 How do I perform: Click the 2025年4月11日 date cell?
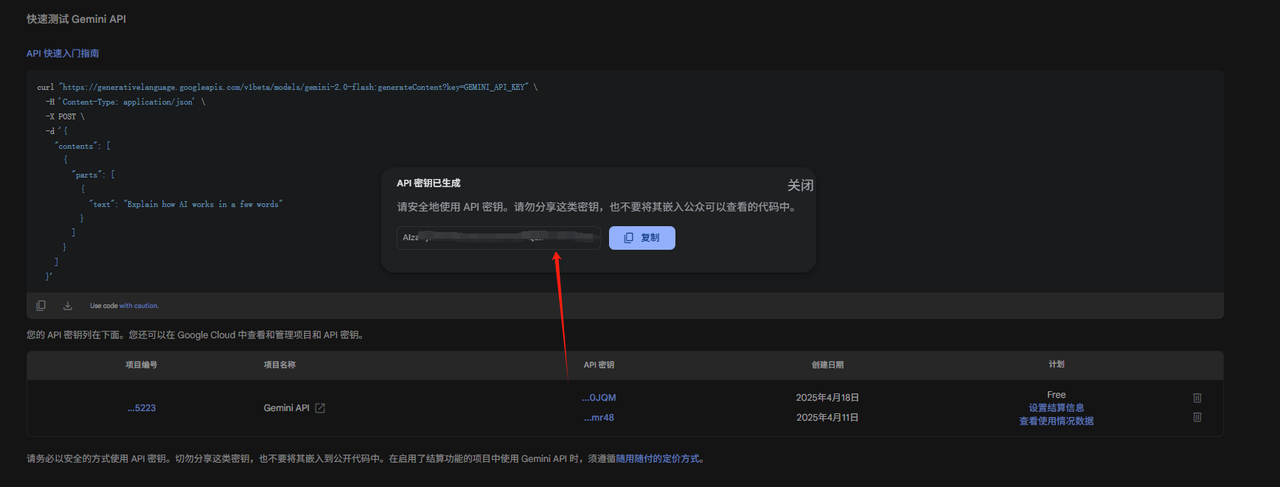pos(827,417)
